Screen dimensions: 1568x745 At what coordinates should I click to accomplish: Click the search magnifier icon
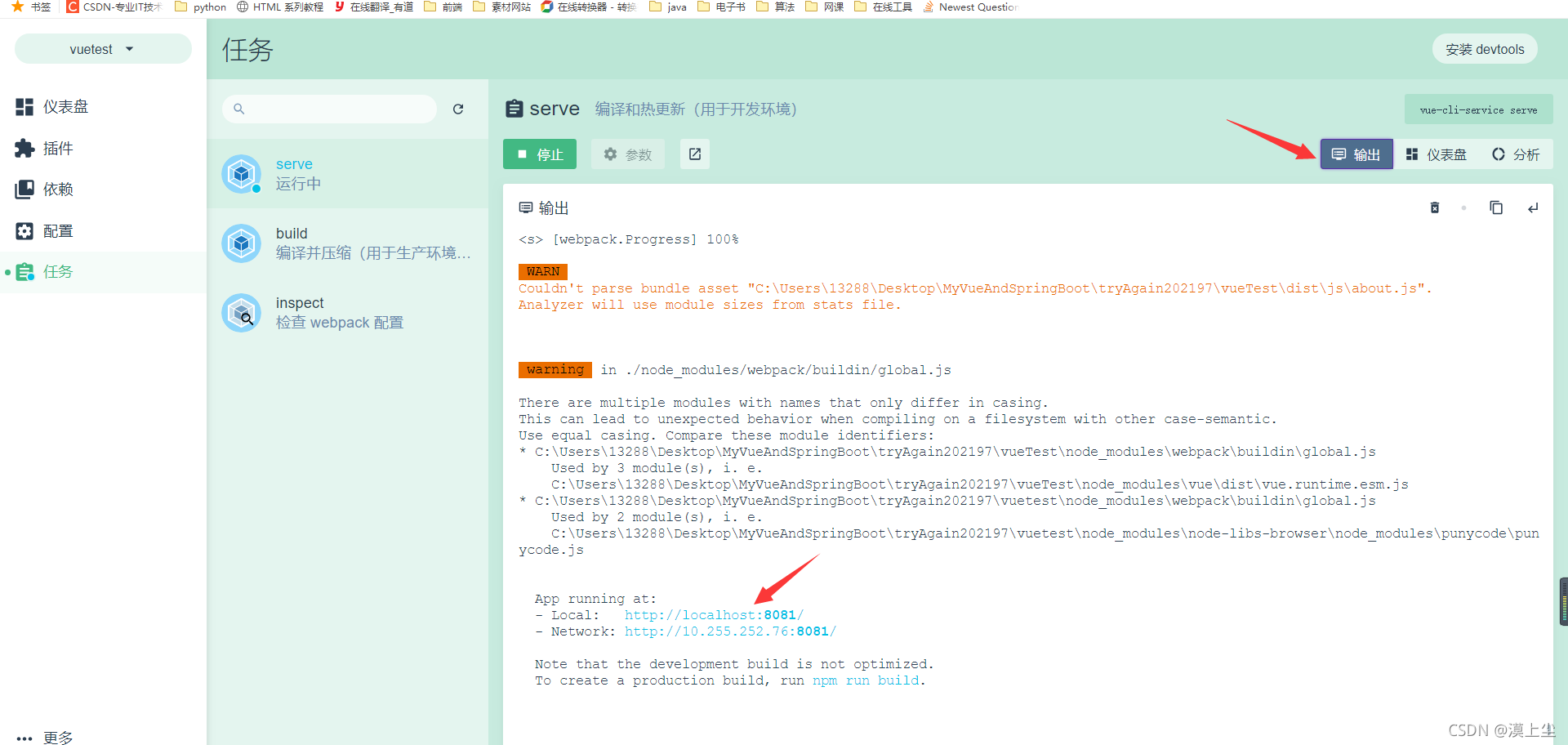click(x=238, y=109)
